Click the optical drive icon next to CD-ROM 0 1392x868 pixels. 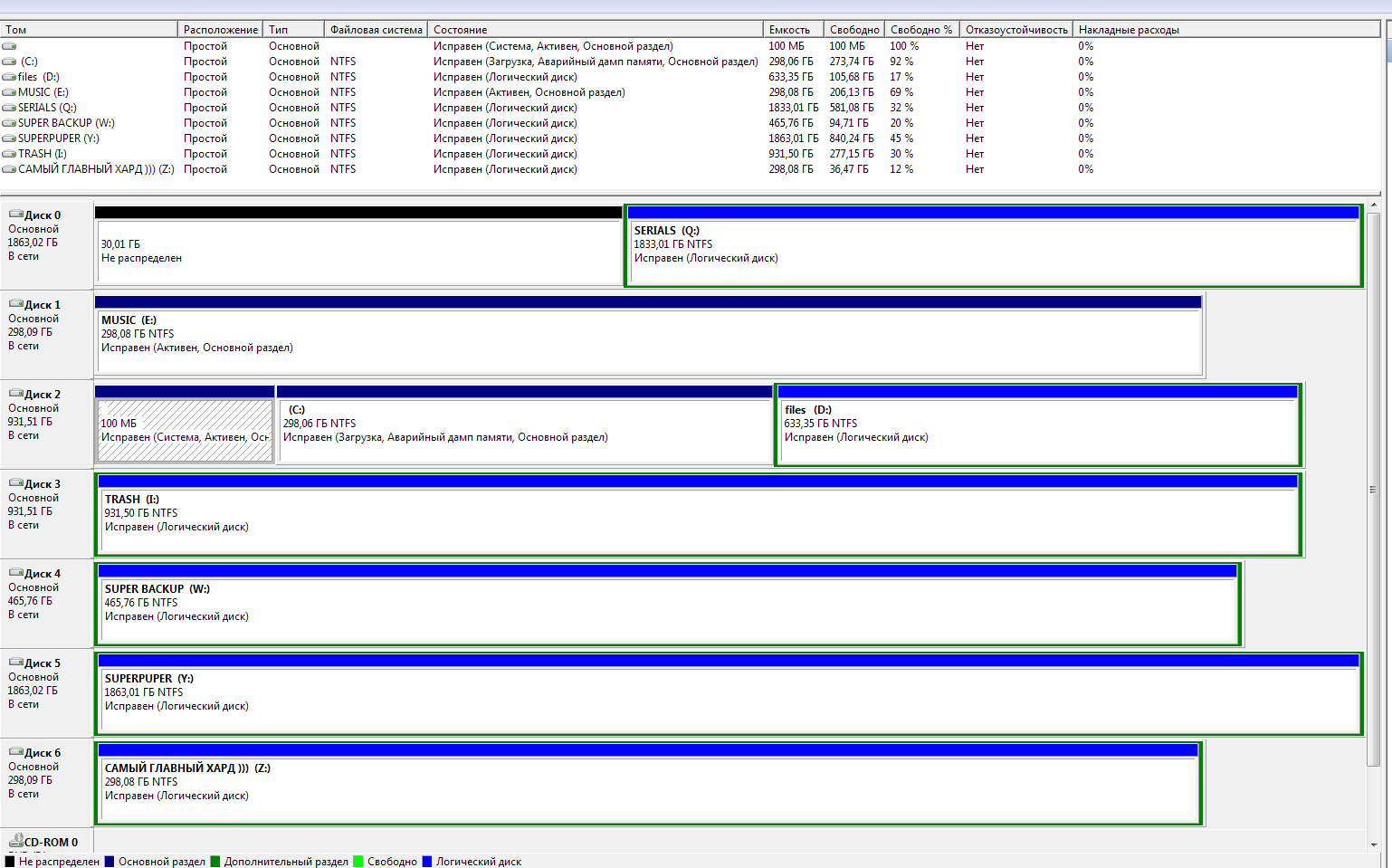click(16, 841)
